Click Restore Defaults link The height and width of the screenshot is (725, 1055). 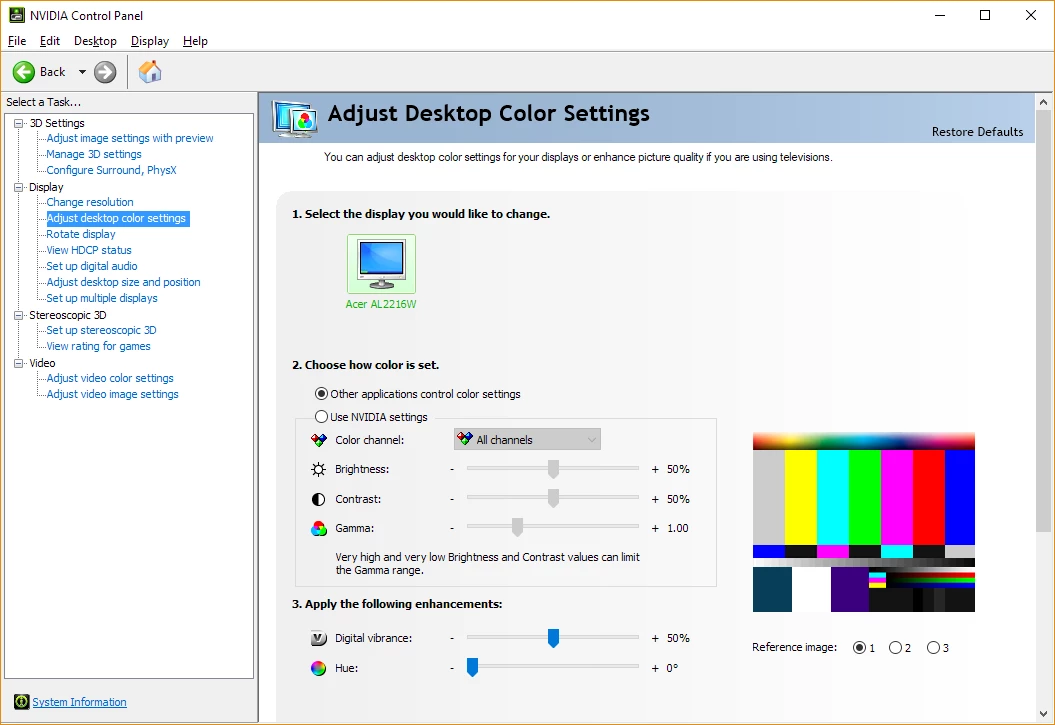[977, 132]
